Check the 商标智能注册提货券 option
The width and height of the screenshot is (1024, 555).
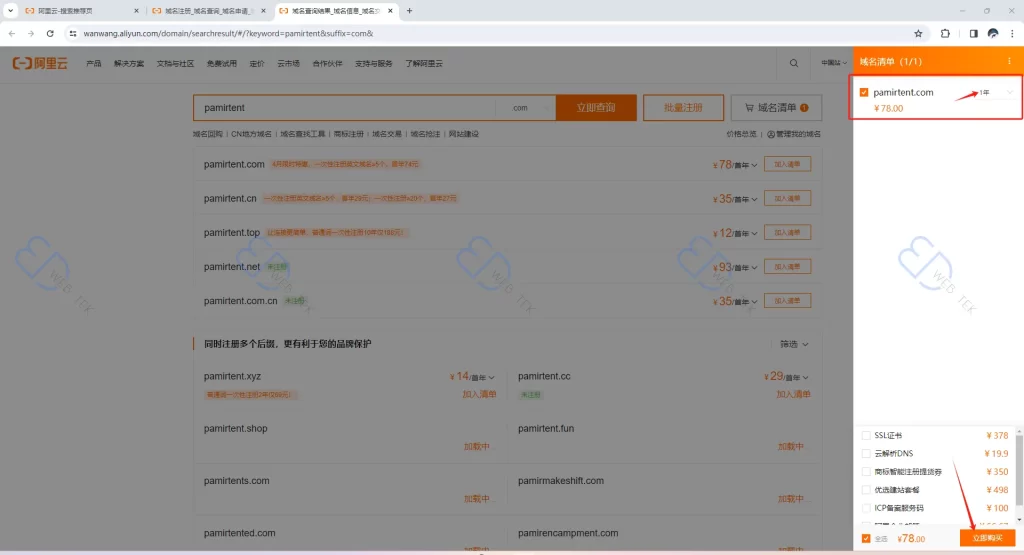[866, 471]
